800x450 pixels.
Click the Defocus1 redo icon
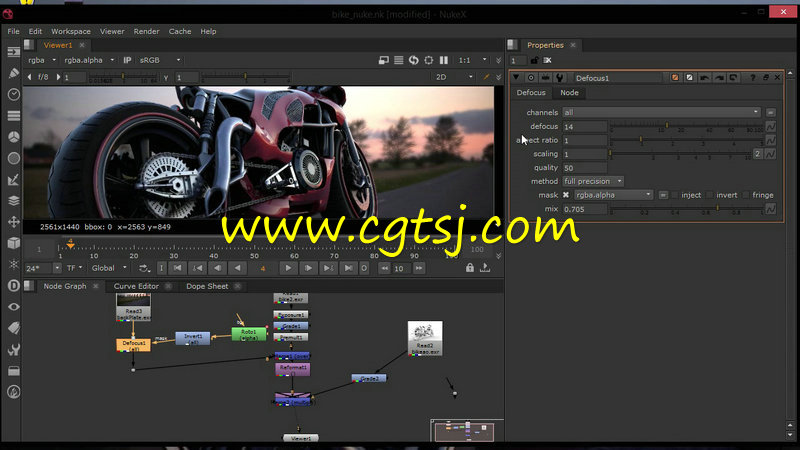pyautogui.click(x=719, y=78)
